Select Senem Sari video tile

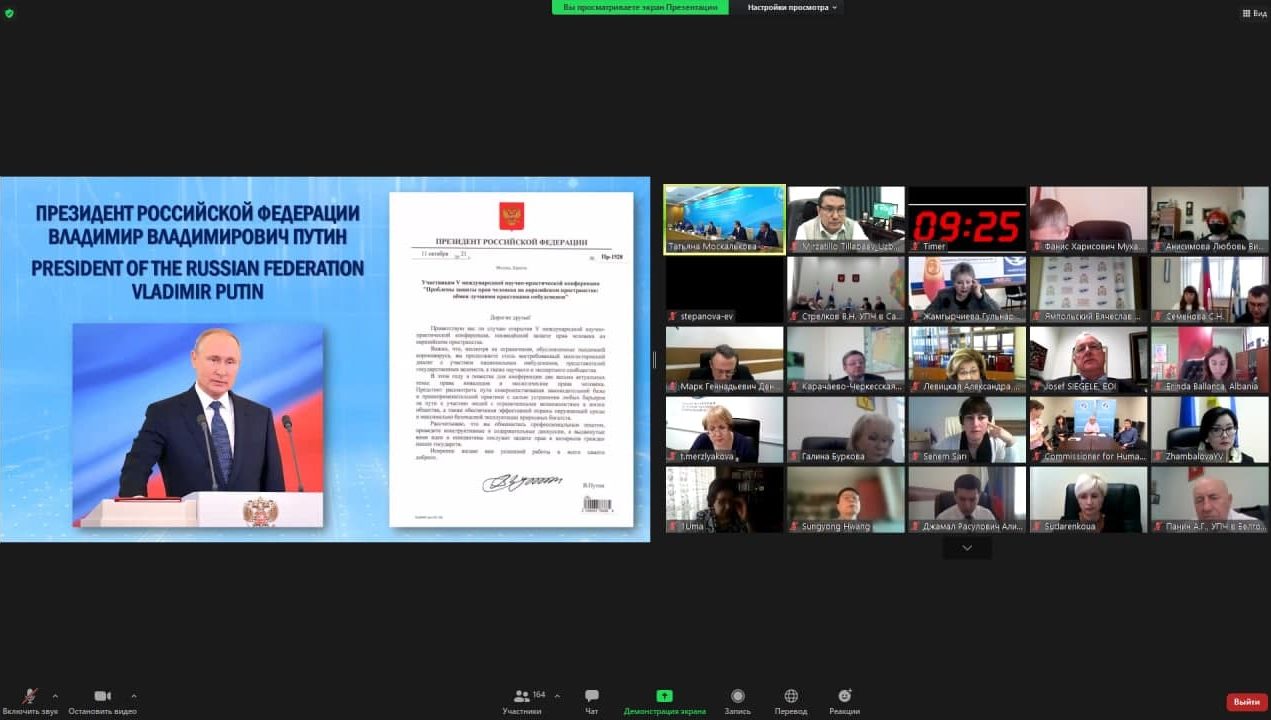point(967,429)
